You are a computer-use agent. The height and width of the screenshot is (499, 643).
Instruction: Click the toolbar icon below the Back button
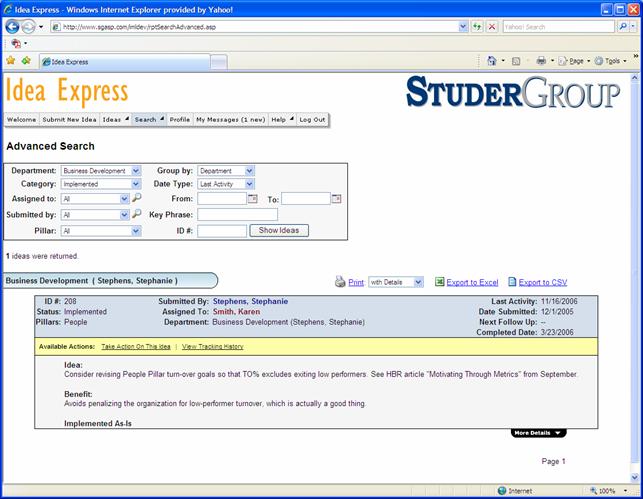click(16, 43)
